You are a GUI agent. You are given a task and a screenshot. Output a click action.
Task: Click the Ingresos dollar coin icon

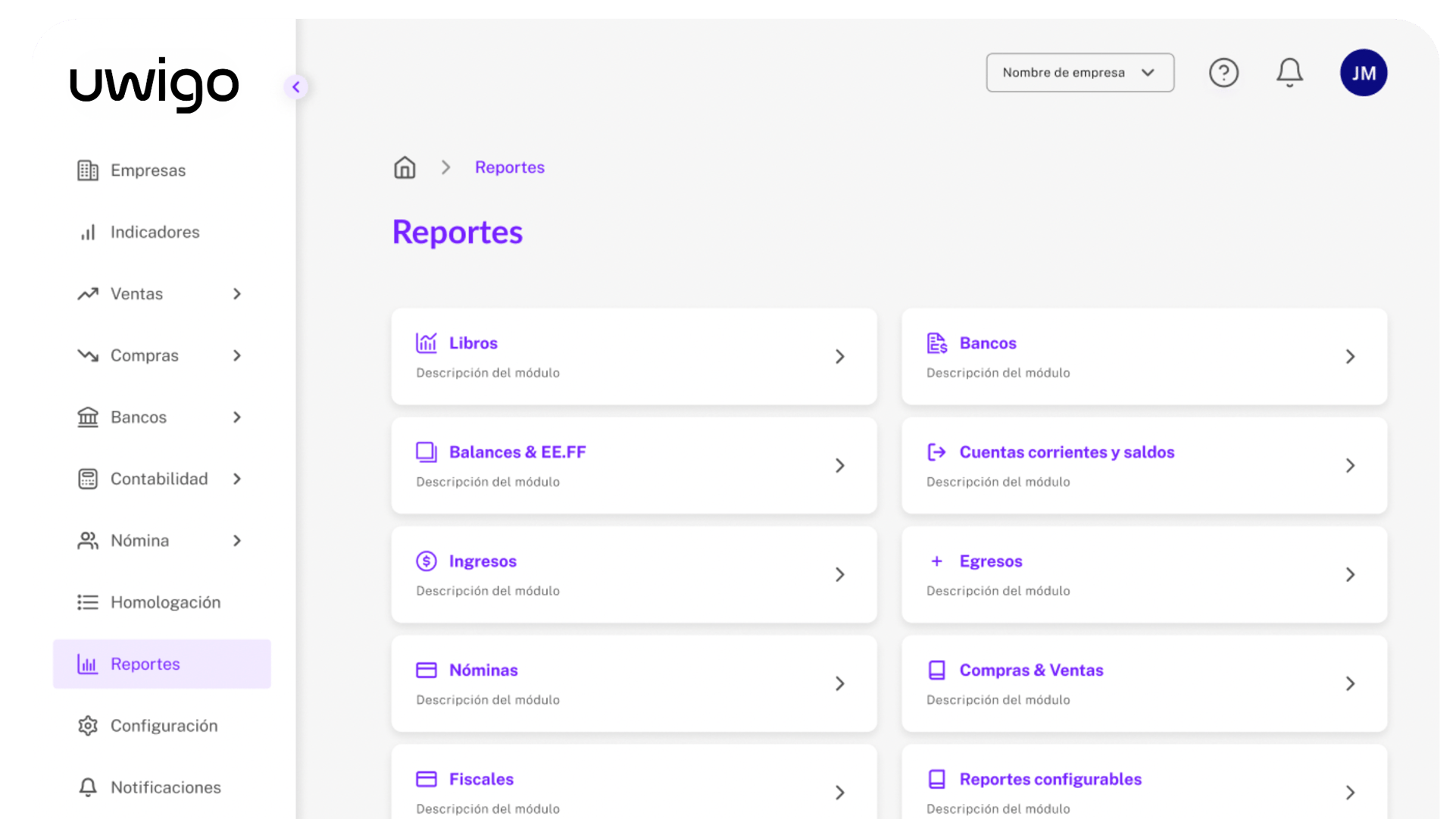426,561
